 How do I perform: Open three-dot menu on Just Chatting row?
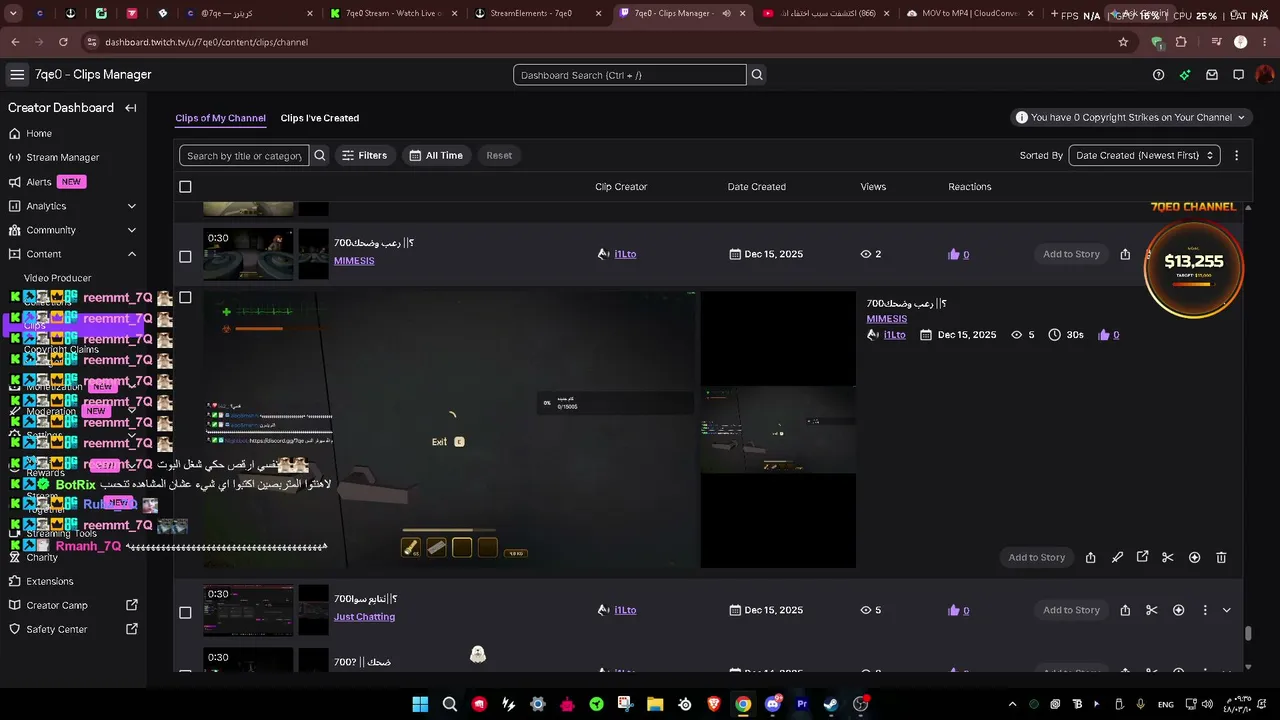pyautogui.click(x=1205, y=610)
